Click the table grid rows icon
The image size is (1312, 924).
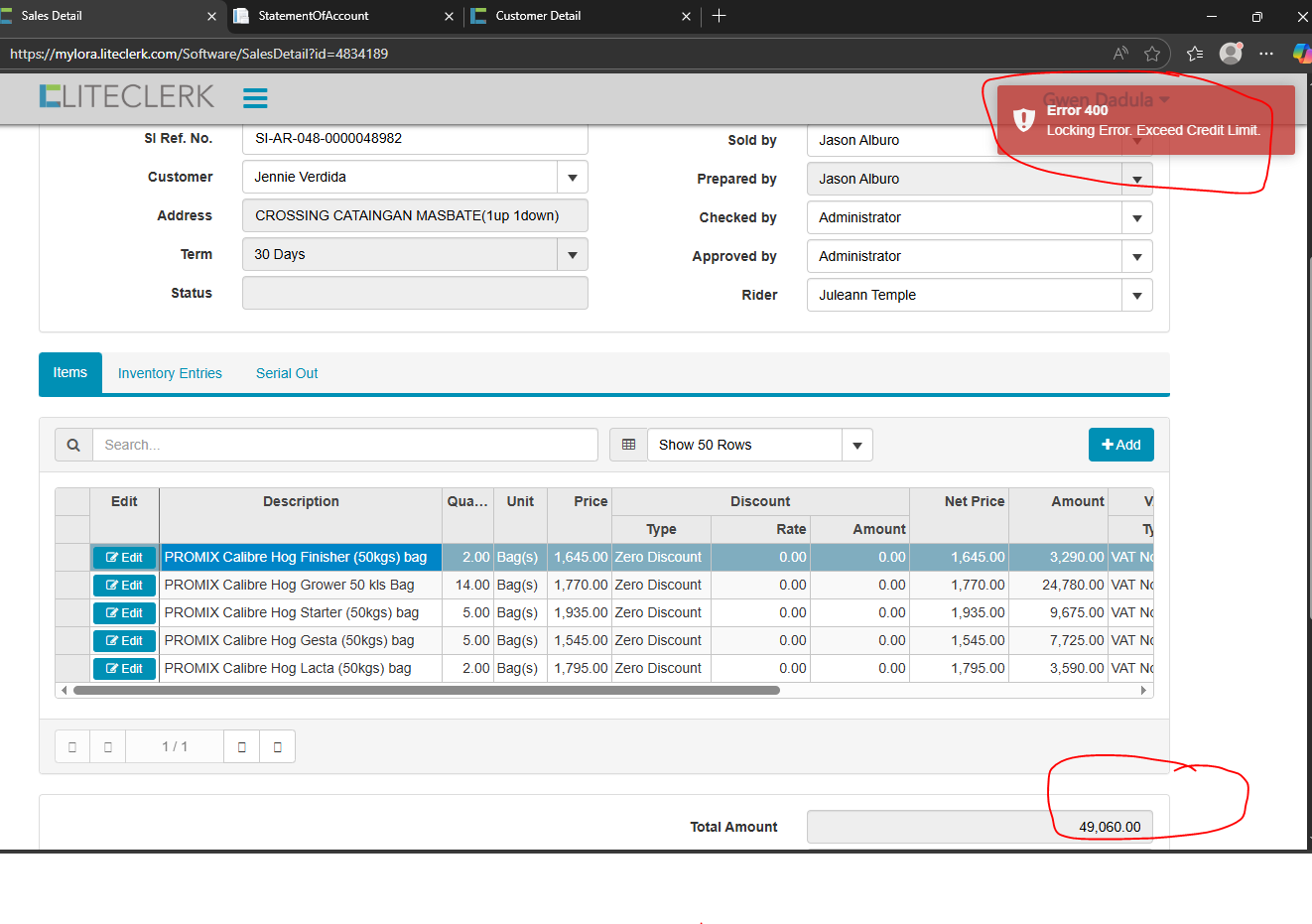tap(628, 445)
